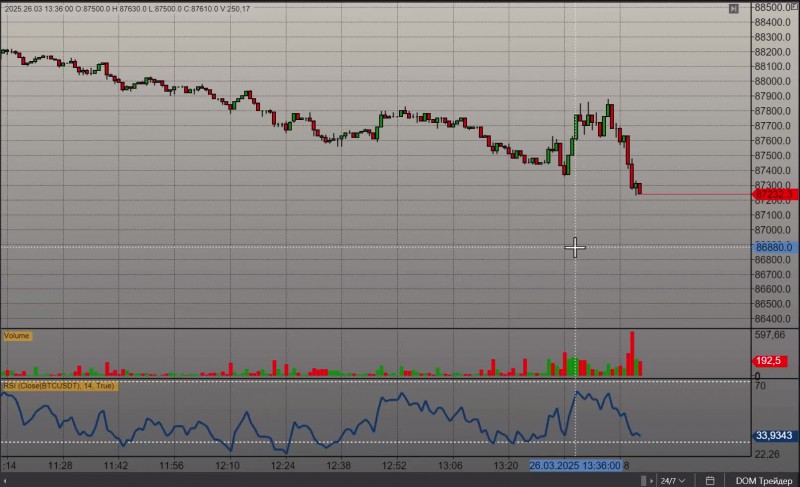
Task: Open the DOM Трейдер panel
Action: 763,480
